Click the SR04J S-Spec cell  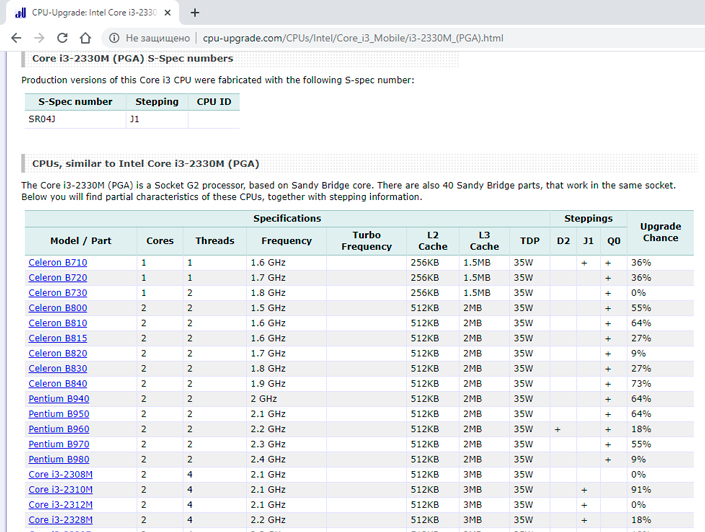75,119
